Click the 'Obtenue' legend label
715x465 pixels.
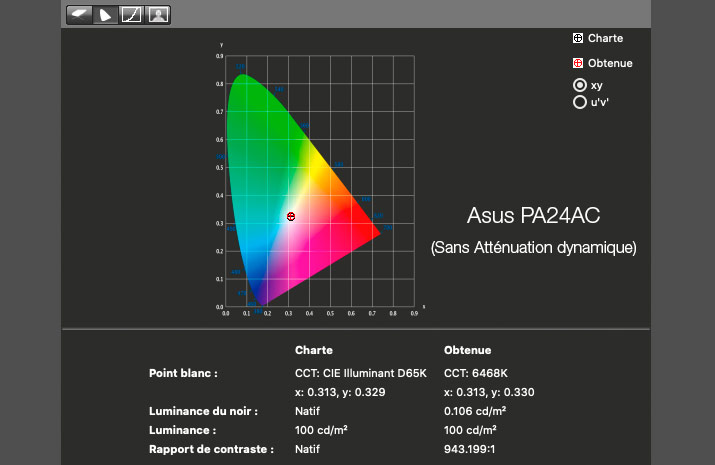pos(610,63)
